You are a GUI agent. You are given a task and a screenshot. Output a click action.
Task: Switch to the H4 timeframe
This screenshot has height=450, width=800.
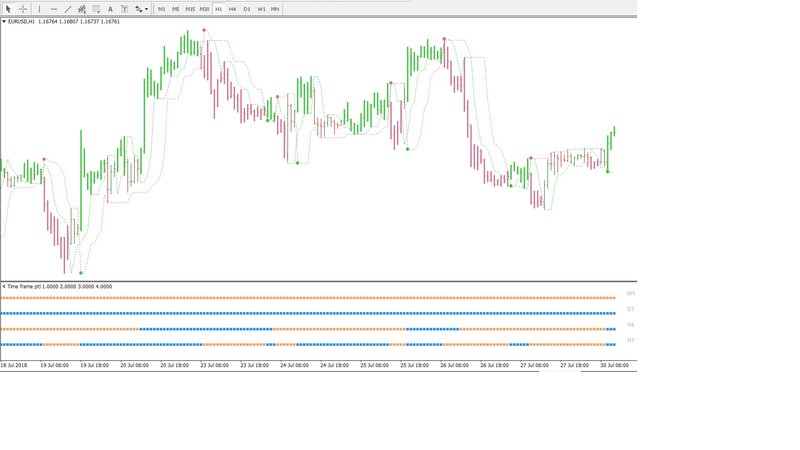point(233,9)
